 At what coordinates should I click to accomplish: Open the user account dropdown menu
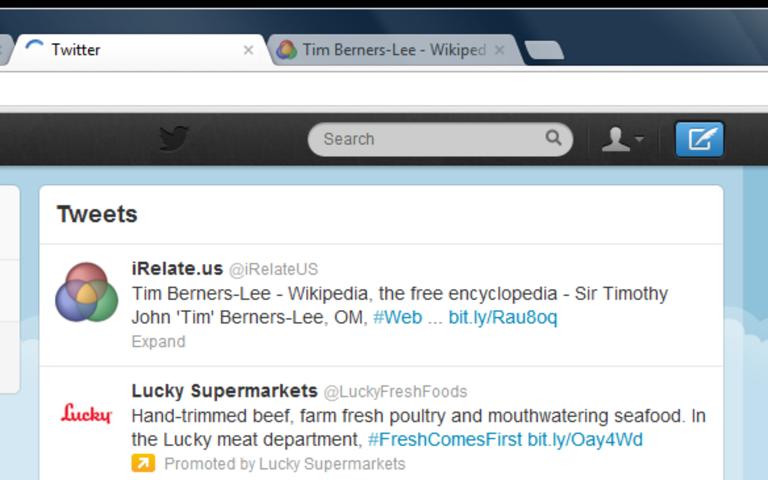click(x=623, y=139)
